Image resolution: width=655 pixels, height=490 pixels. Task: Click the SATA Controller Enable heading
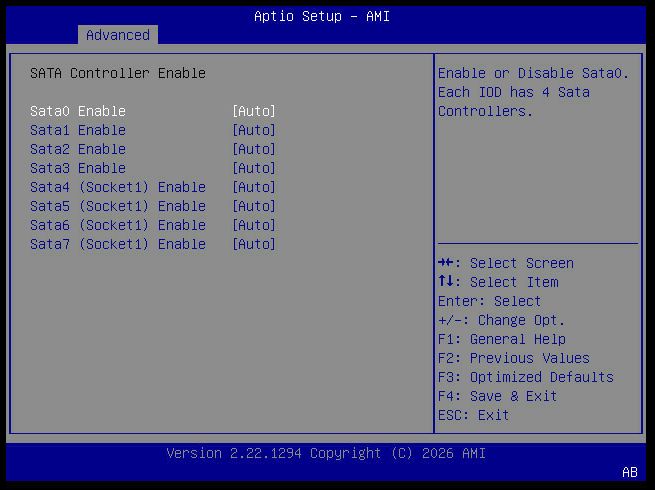(118, 73)
